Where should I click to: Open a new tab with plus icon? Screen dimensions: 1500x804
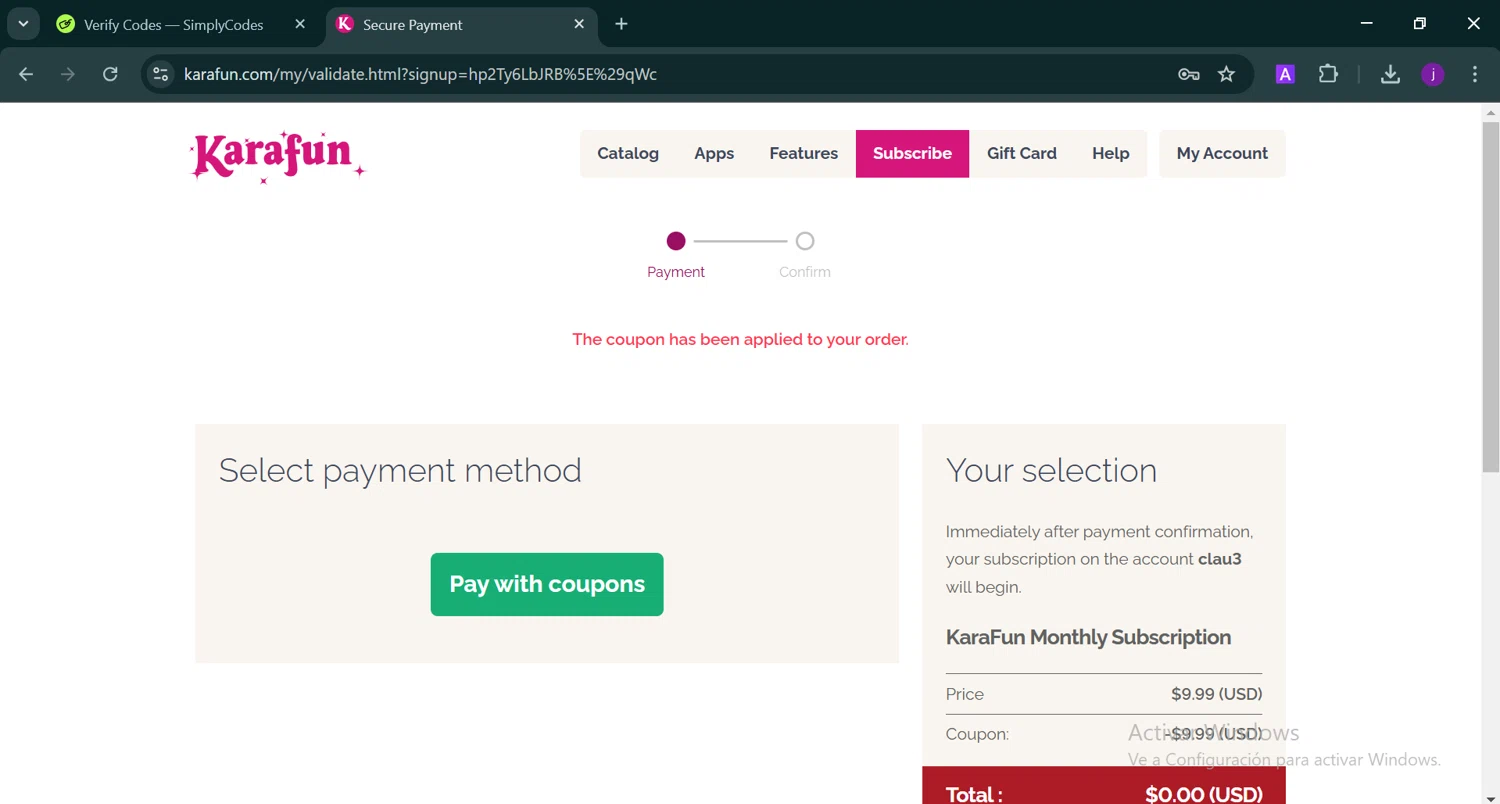621,24
